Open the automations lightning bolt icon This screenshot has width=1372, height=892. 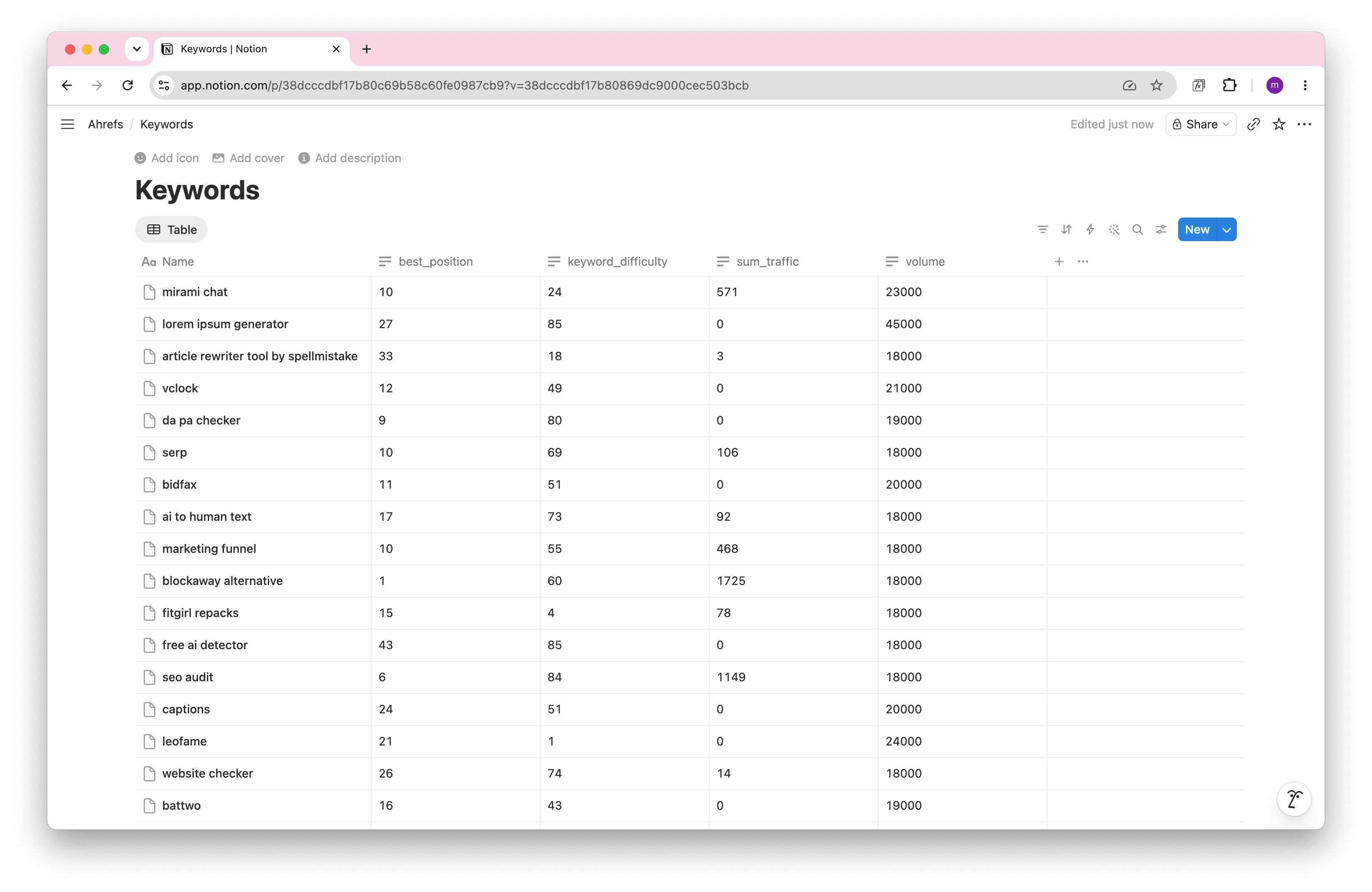click(x=1090, y=230)
